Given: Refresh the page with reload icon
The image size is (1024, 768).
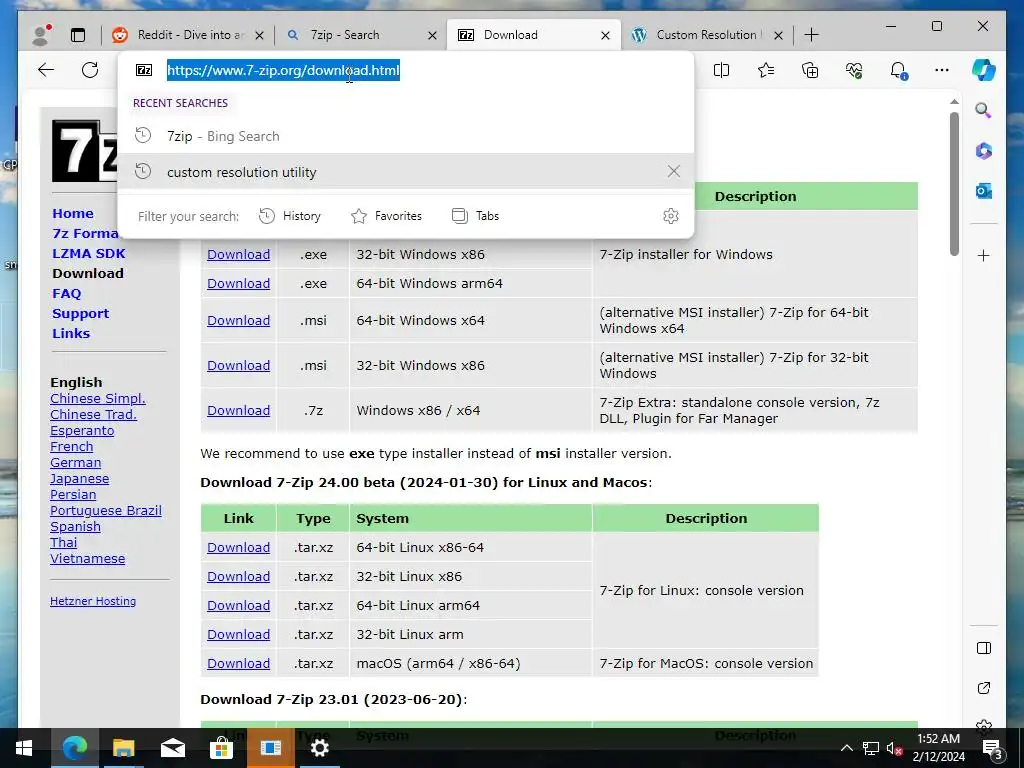Looking at the screenshot, I should pos(90,70).
